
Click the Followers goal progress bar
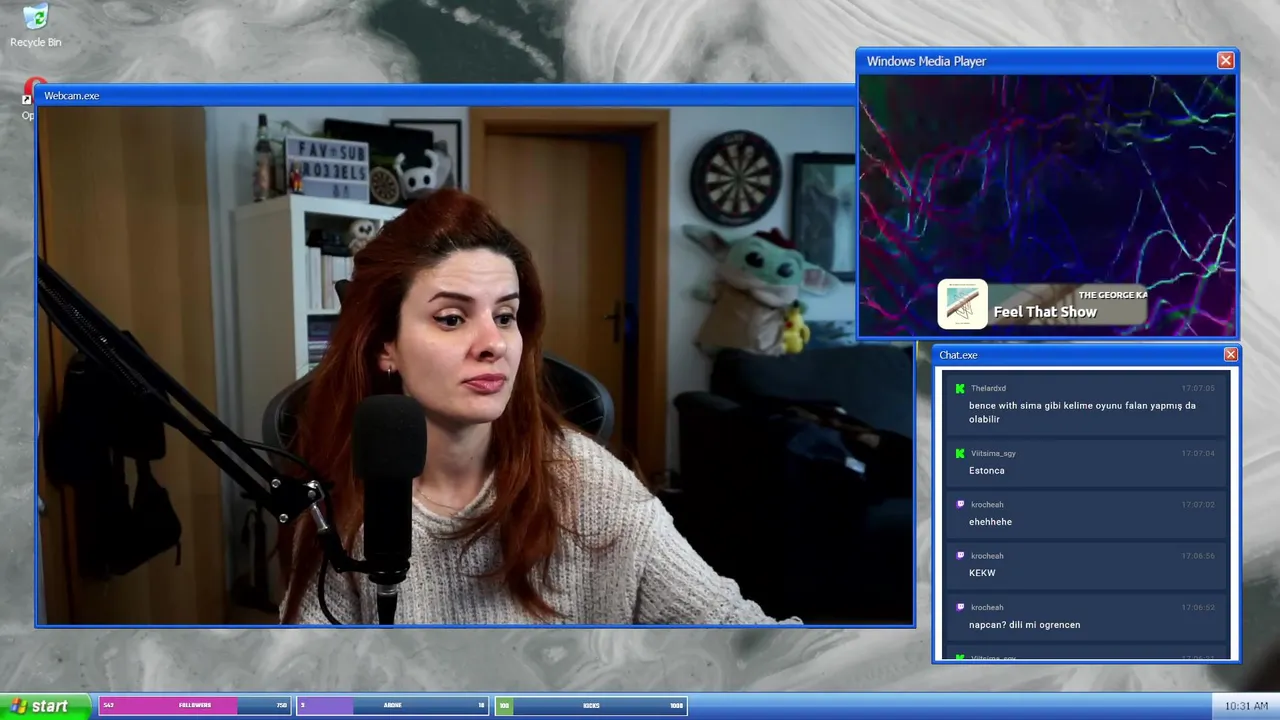(x=195, y=705)
